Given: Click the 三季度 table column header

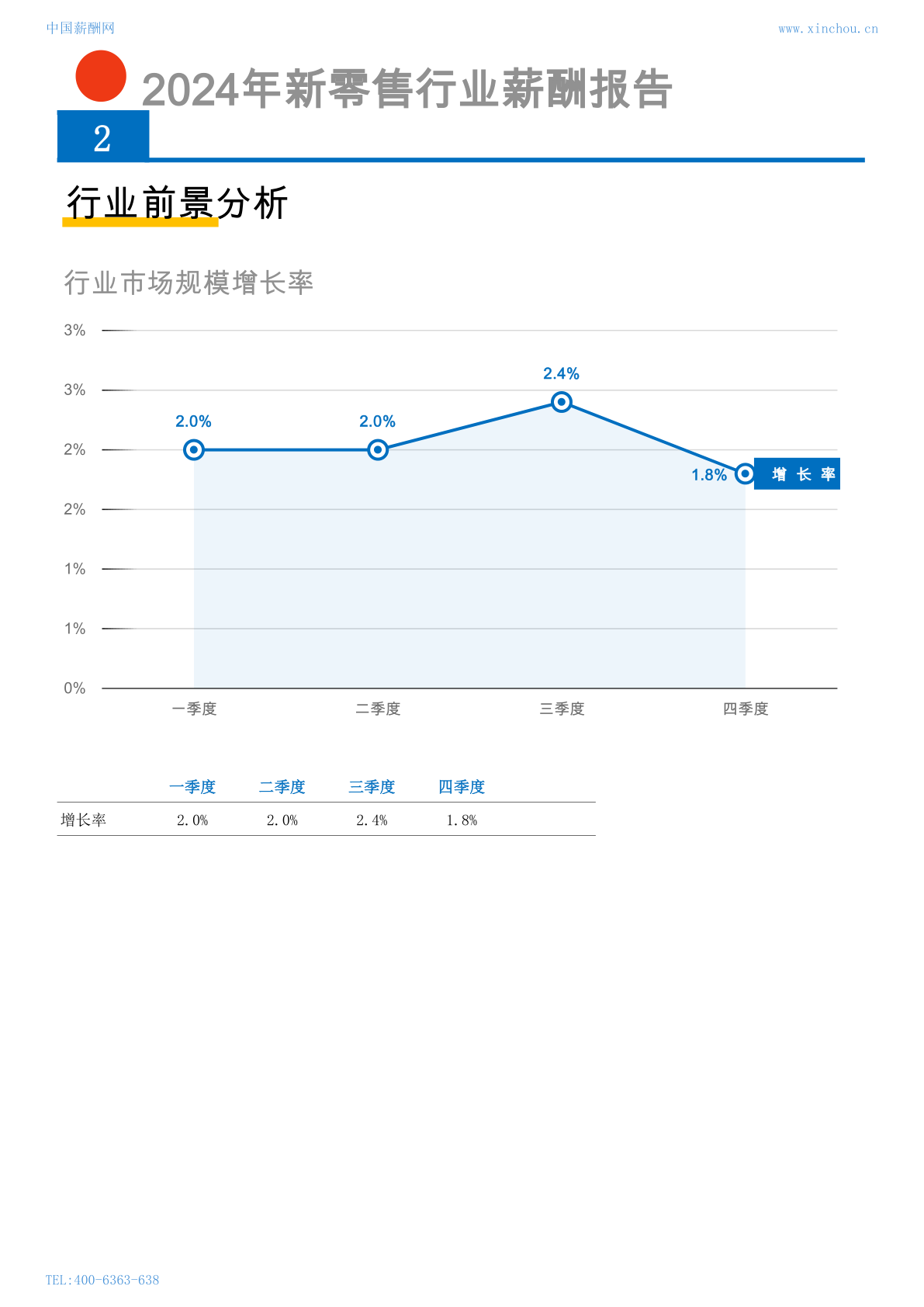Looking at the screenshot, I should (372, 787).
